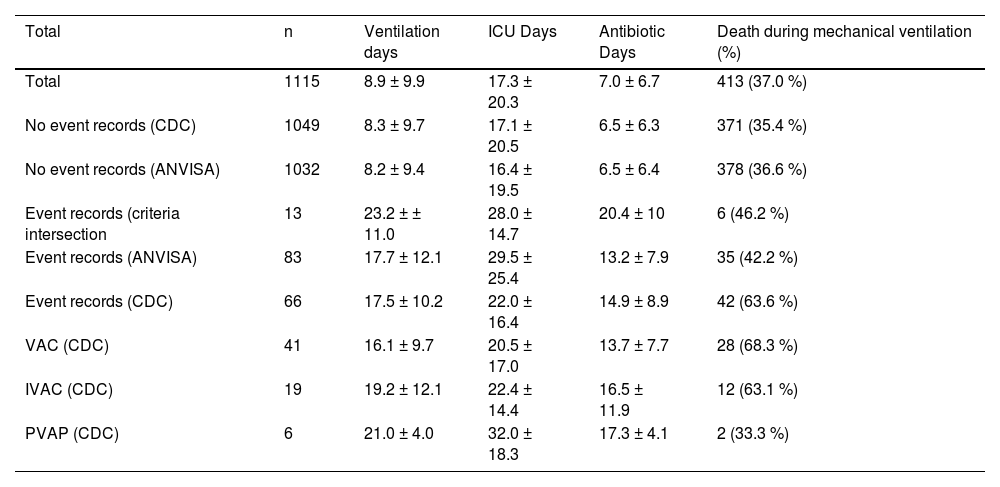This screenshot has height=487, width=1000.
Task: Click the n value 1032
Action: 304,169
